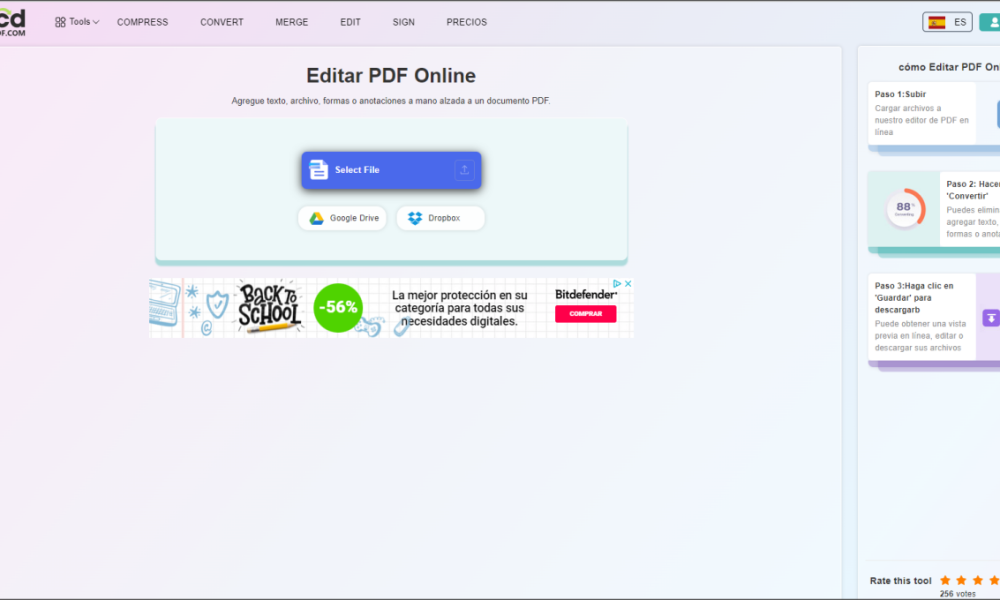1000x600 pixels.
Task: Import a file from Dropbox
Action: coord(440,218)
